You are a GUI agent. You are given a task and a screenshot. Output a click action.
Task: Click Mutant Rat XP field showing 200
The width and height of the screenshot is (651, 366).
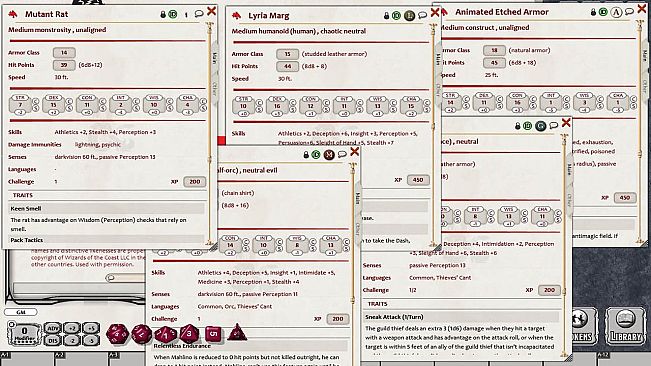click(194, 182)
